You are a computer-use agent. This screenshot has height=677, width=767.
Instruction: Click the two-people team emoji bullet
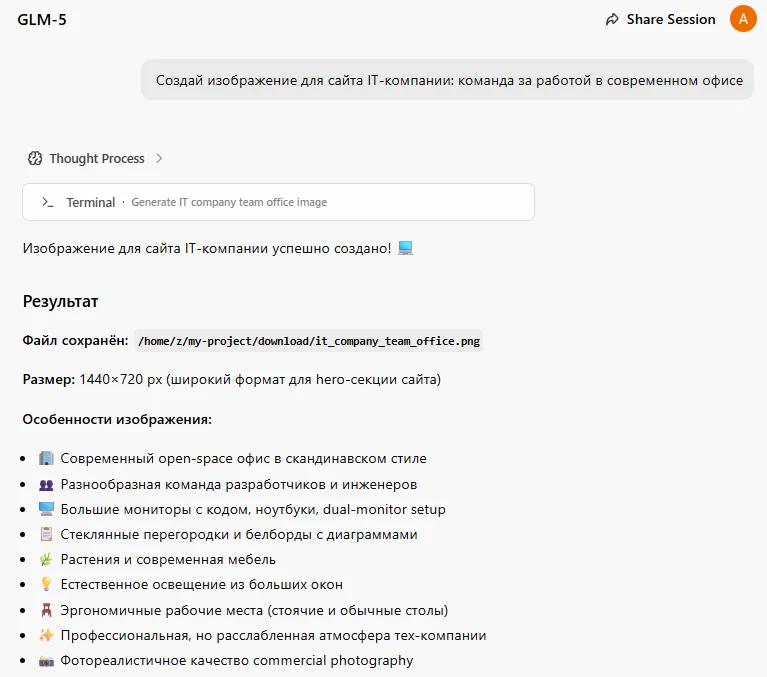(46, 485)
